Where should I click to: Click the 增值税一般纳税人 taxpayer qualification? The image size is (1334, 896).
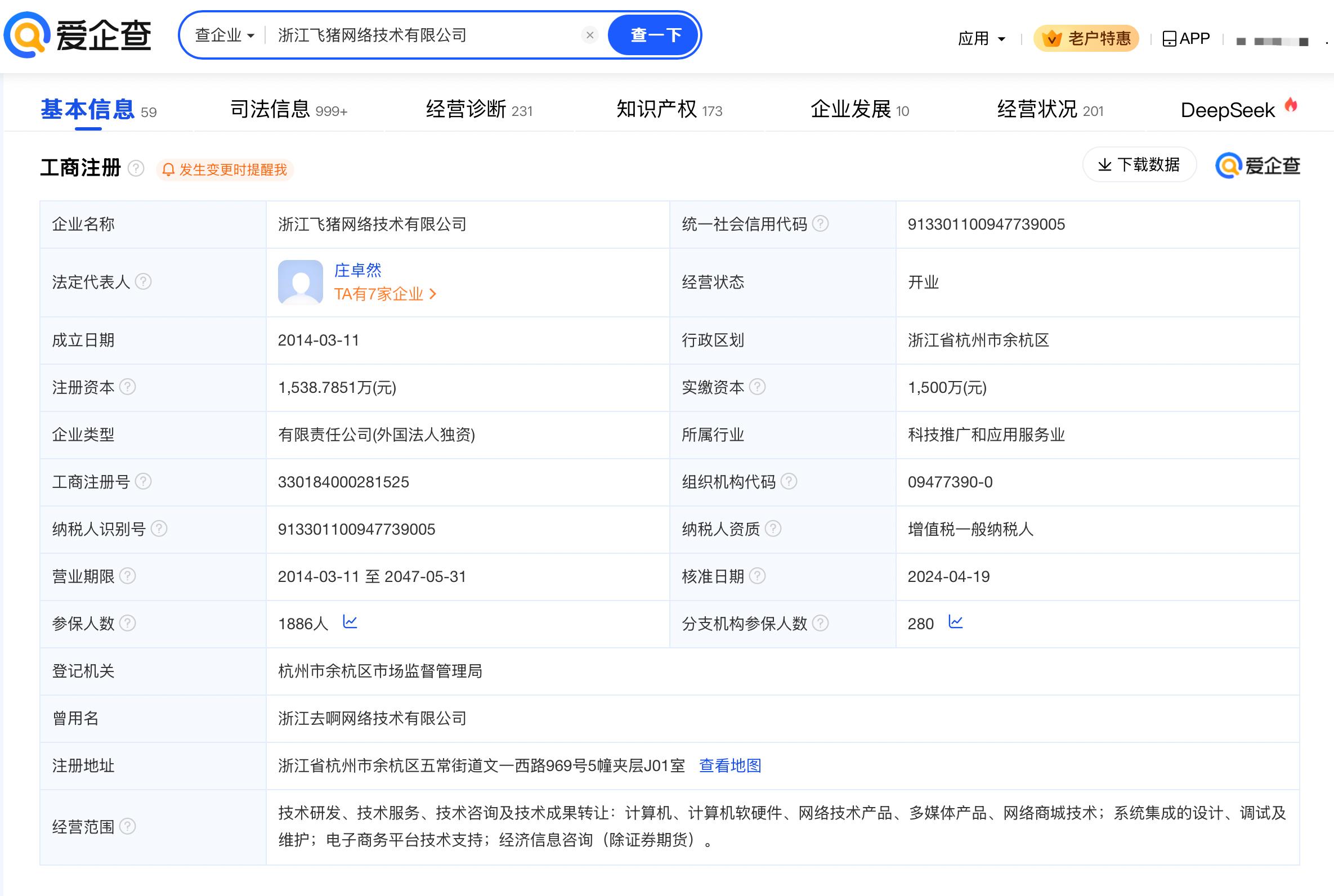(x=970, y=529)
